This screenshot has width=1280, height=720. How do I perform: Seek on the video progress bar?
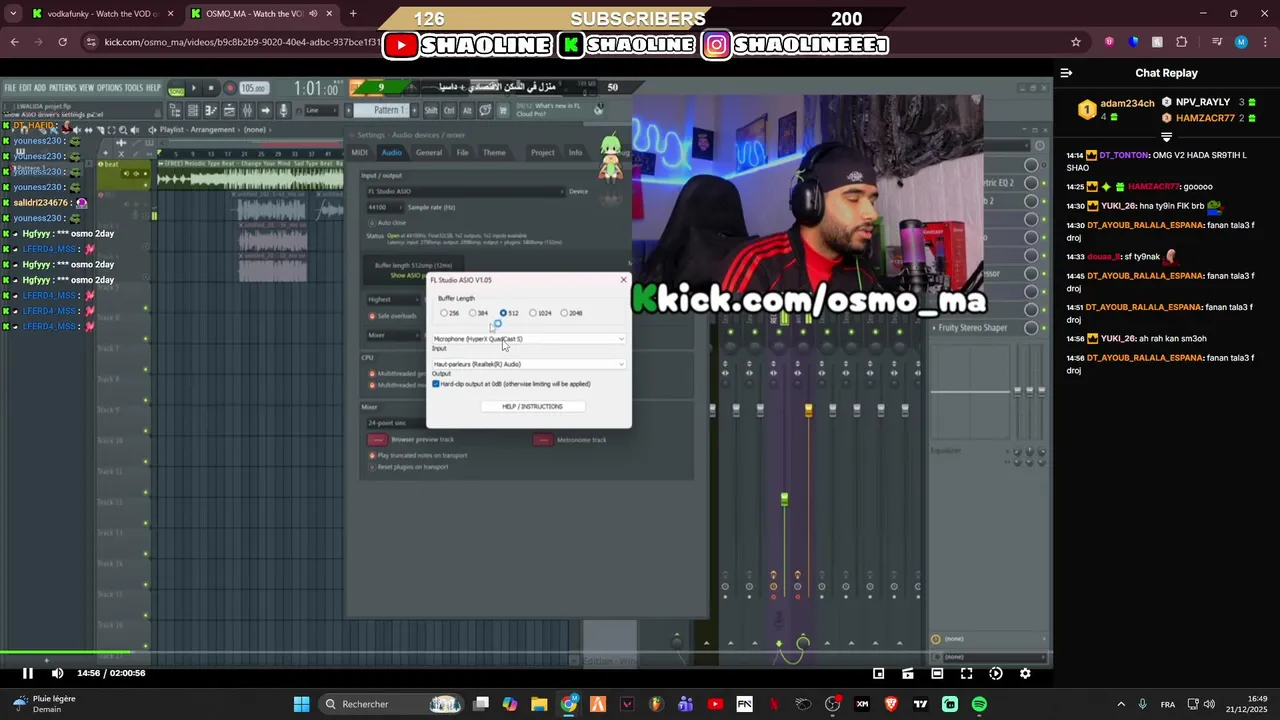525,654
